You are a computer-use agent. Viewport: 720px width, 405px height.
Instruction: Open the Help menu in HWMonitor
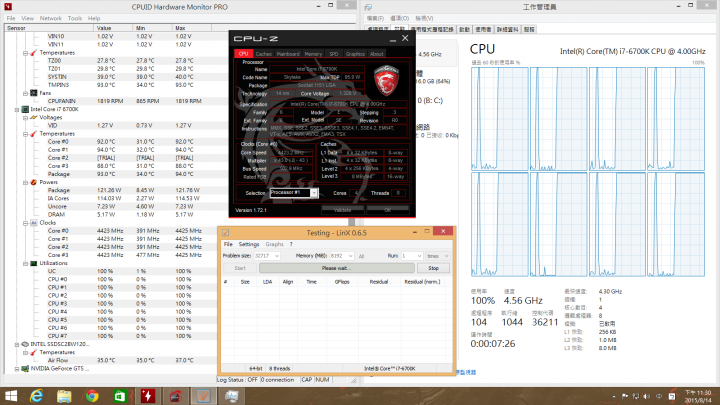(94, 18)
